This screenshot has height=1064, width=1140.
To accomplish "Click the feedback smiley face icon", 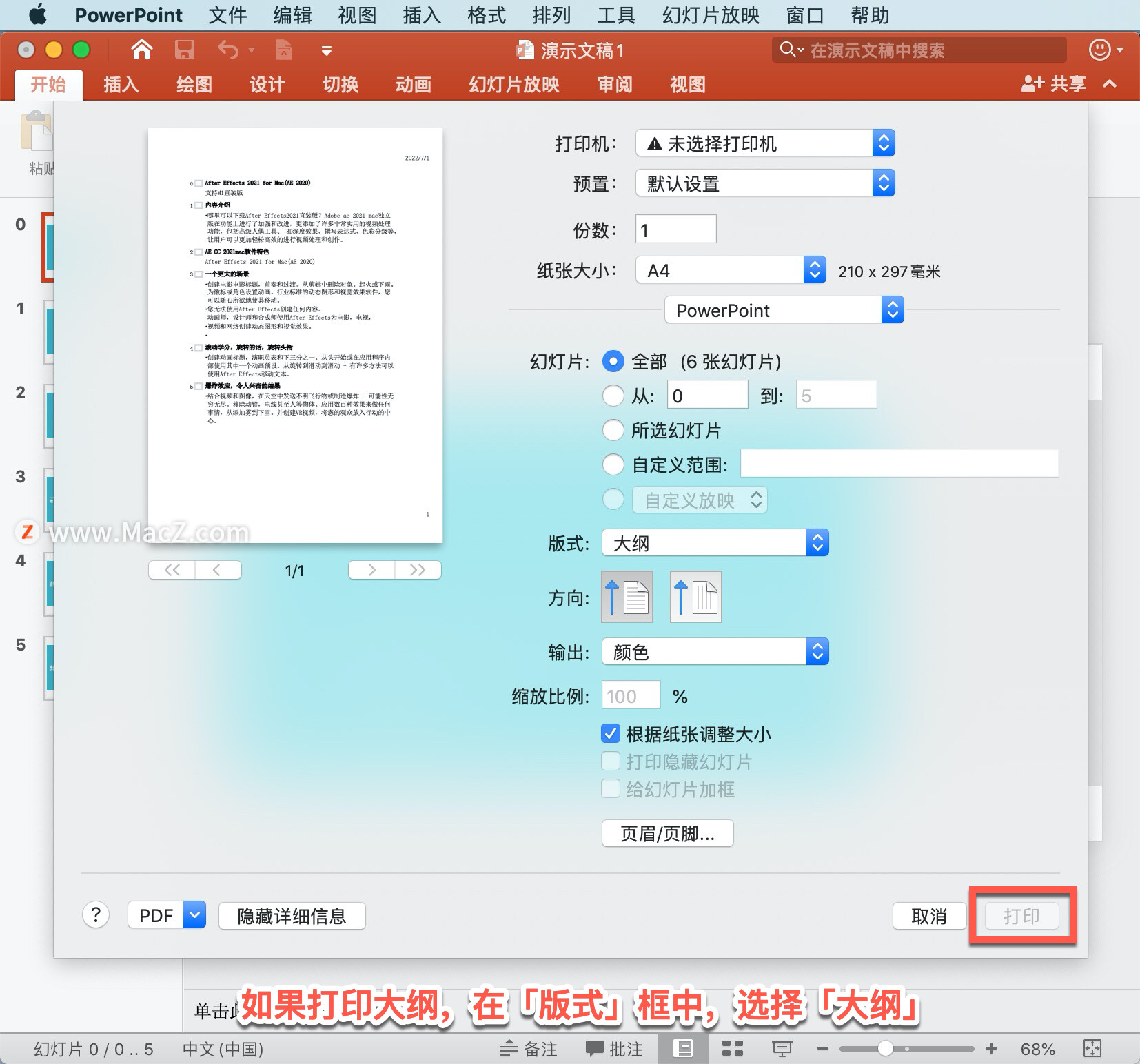I will point(1100,50).
